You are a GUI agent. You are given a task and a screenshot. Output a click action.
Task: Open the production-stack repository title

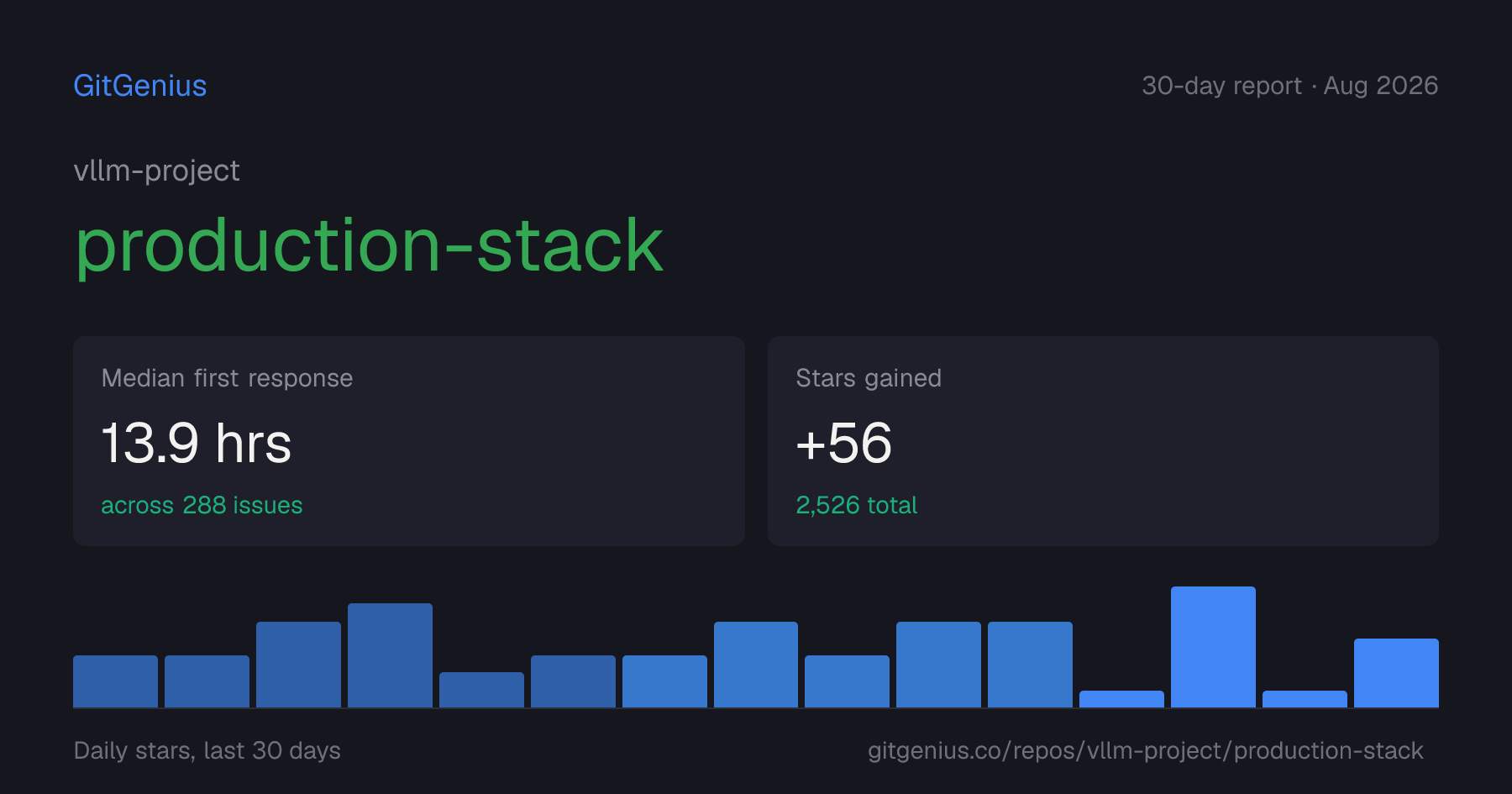(x=369, y=245)
